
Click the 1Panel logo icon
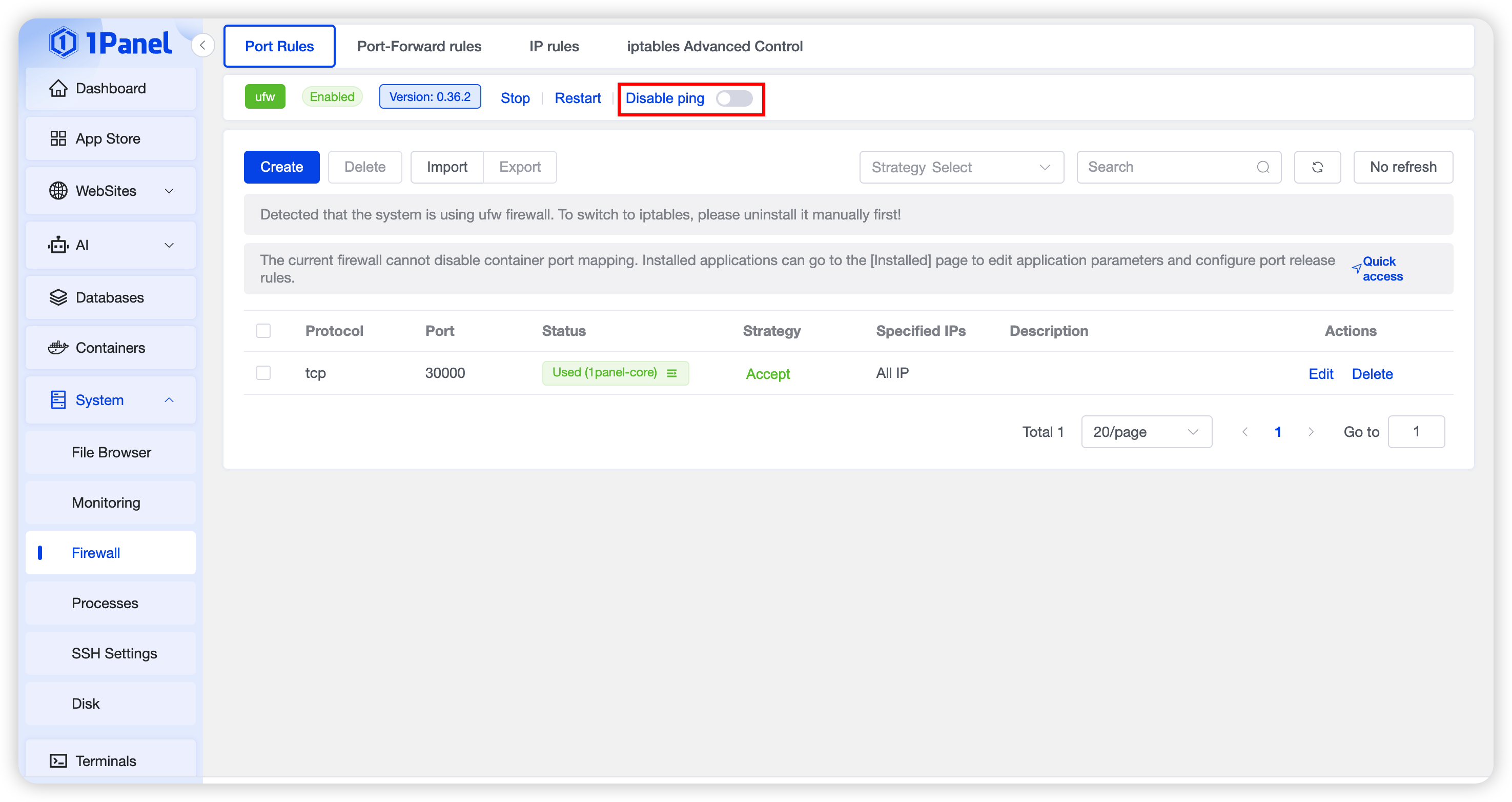click(63, 42)
